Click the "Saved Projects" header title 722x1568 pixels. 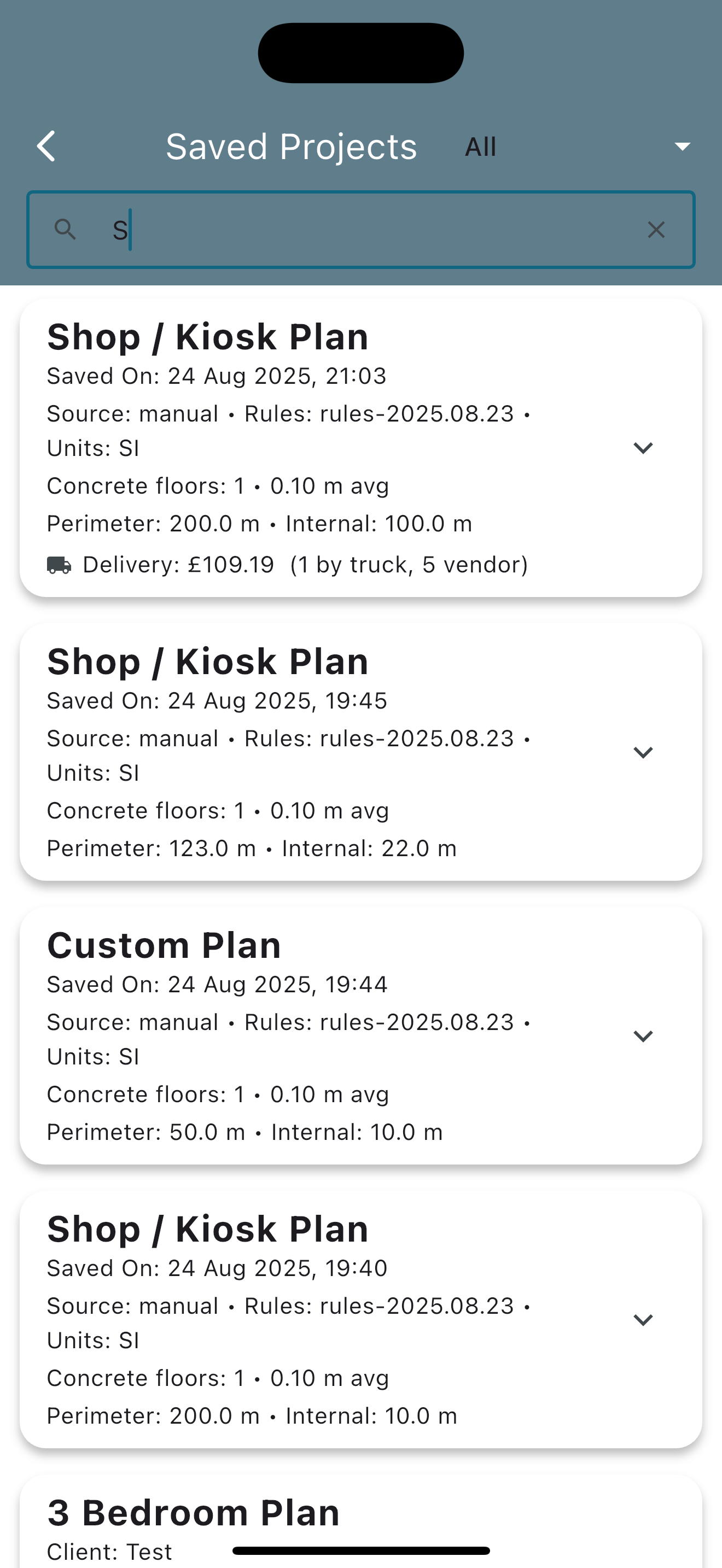(291, 147)
